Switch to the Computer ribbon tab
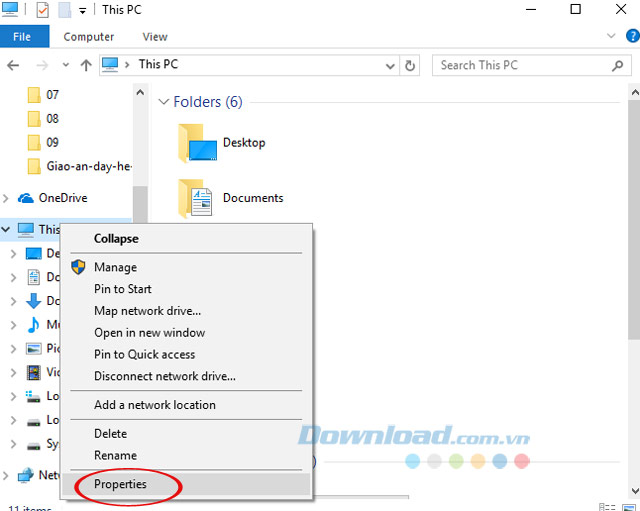Viewport: 640px width, 511px height. (x=89, y=37)
